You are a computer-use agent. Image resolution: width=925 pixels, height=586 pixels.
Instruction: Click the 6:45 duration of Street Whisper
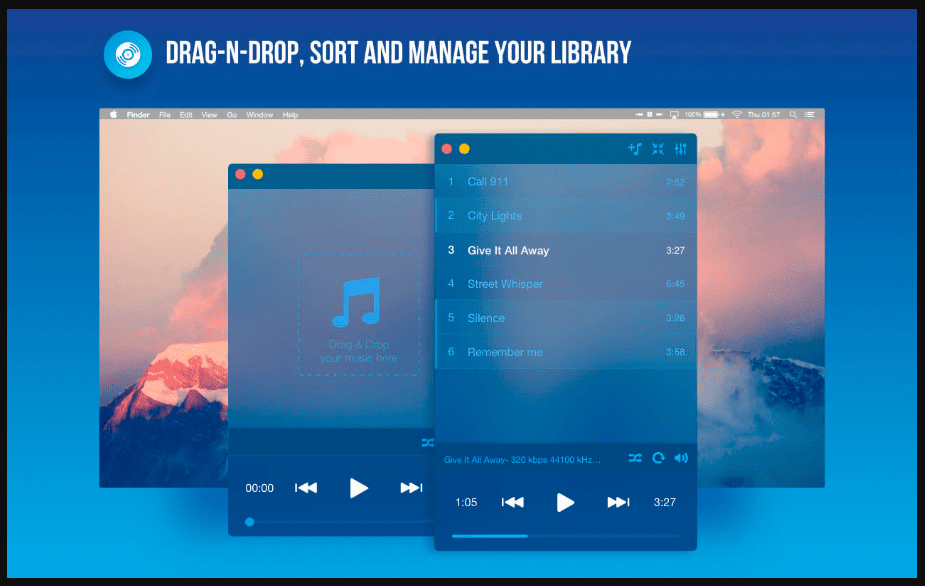[x=675, y=284]
